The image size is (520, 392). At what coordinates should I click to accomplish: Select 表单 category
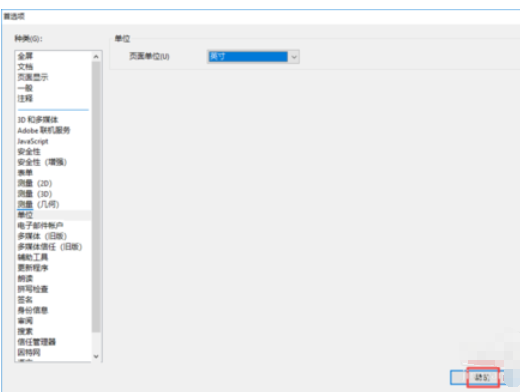coord(25,173)
